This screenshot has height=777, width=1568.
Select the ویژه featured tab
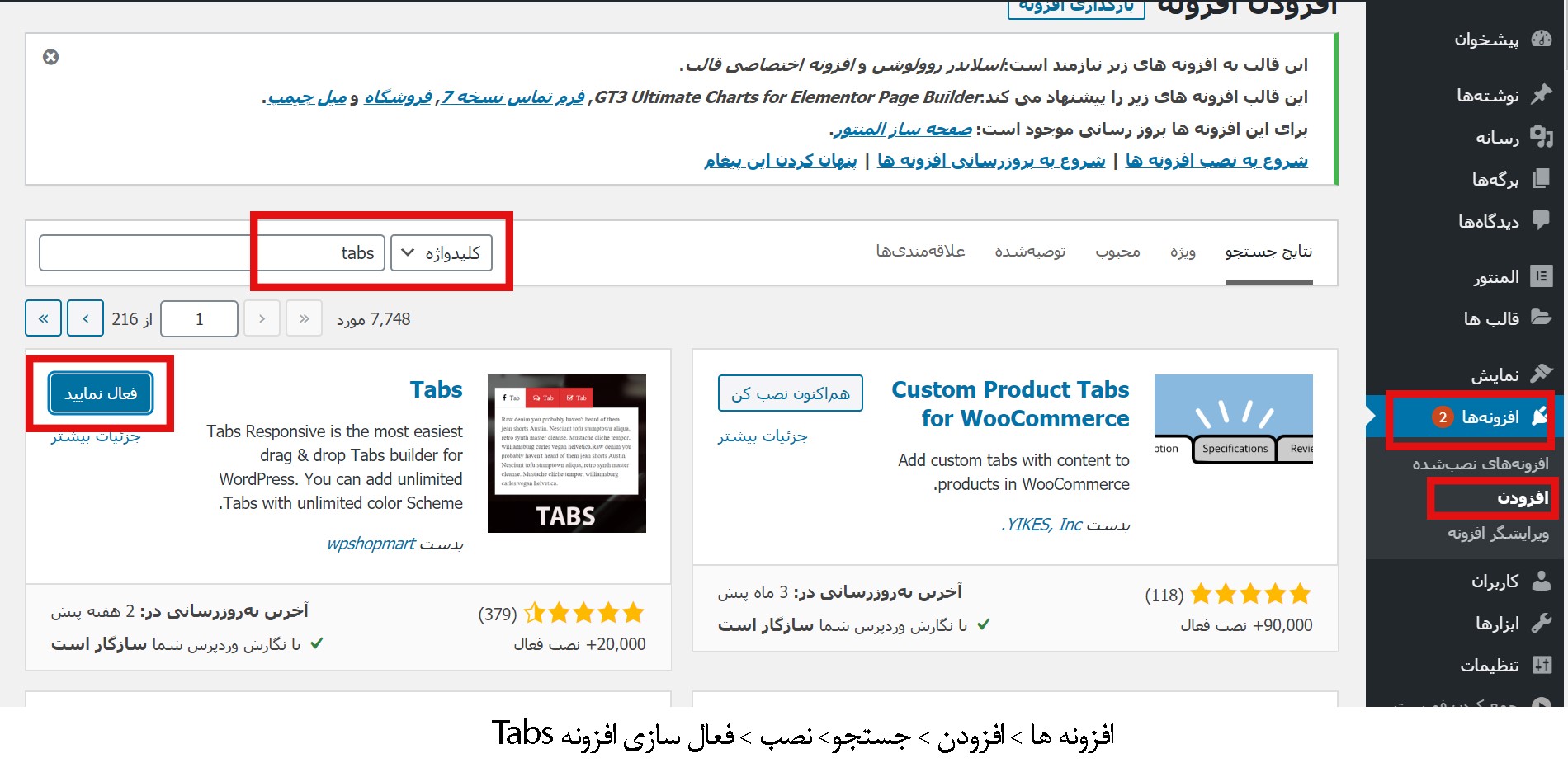tap(1183, 252)
